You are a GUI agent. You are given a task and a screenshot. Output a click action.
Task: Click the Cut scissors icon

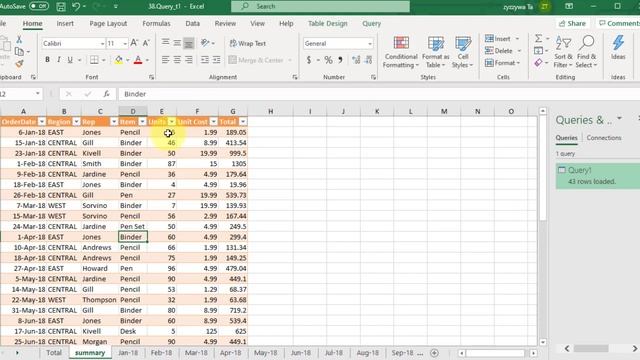coord(19,40)
